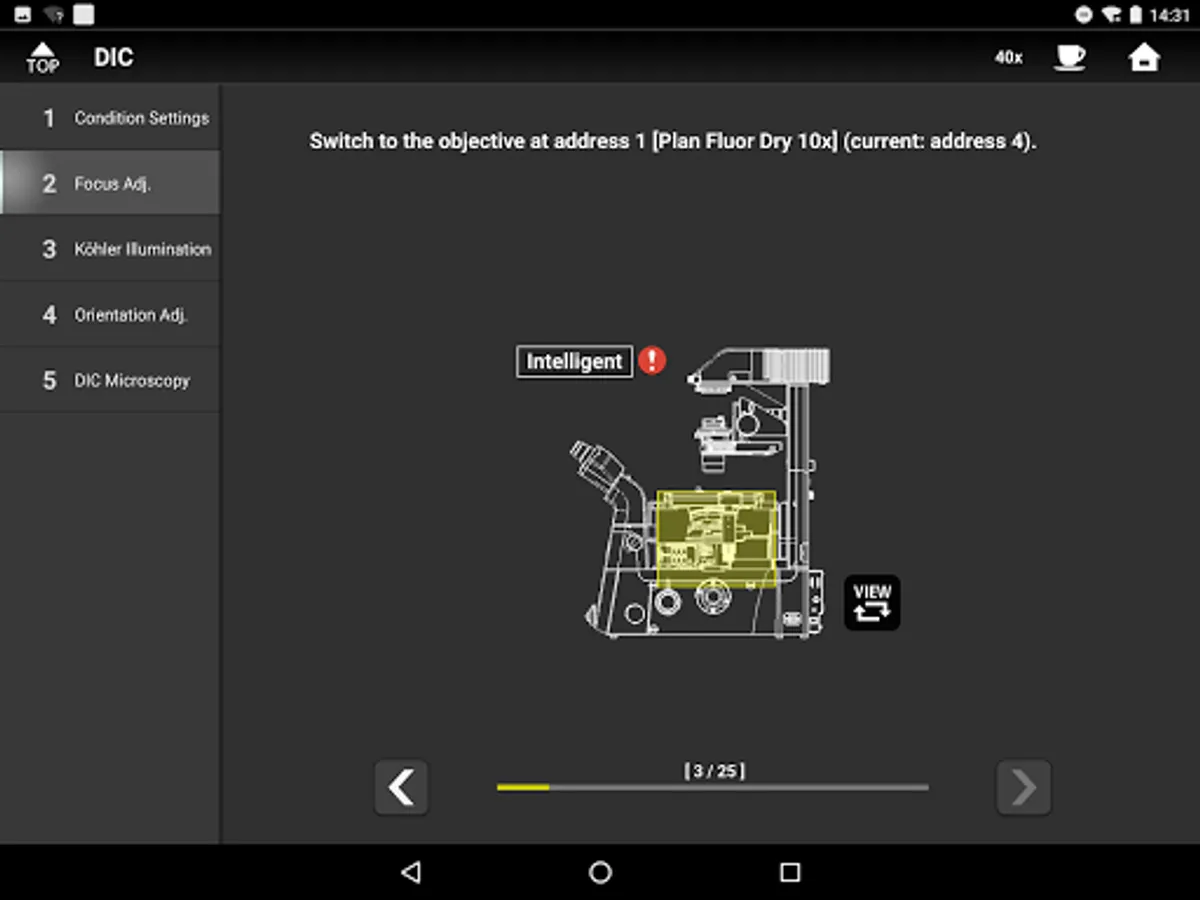1200x900 pixels.
Task: Click the red exclamation warning icon
Action: pos(651,361)
